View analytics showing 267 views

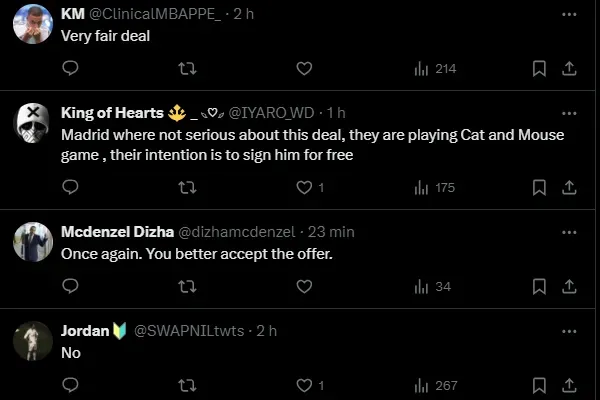click(434, 384)
